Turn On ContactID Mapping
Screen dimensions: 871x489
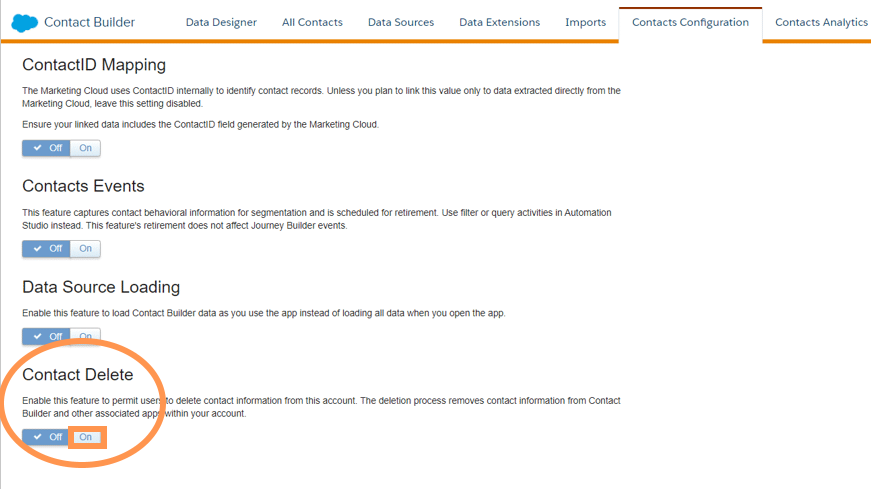coord(85,148)
